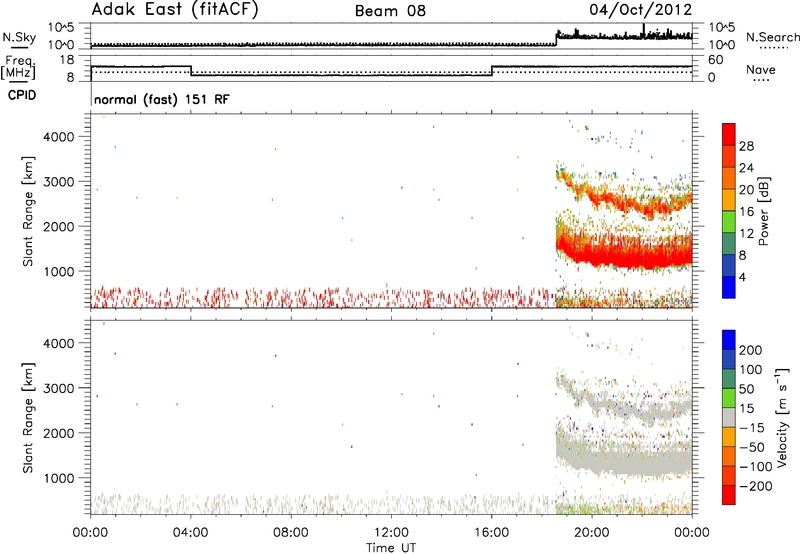Select the '4000' tick on the velocity panel
Viewport: 800px width, 554px height.
click(x=59, y=343)
